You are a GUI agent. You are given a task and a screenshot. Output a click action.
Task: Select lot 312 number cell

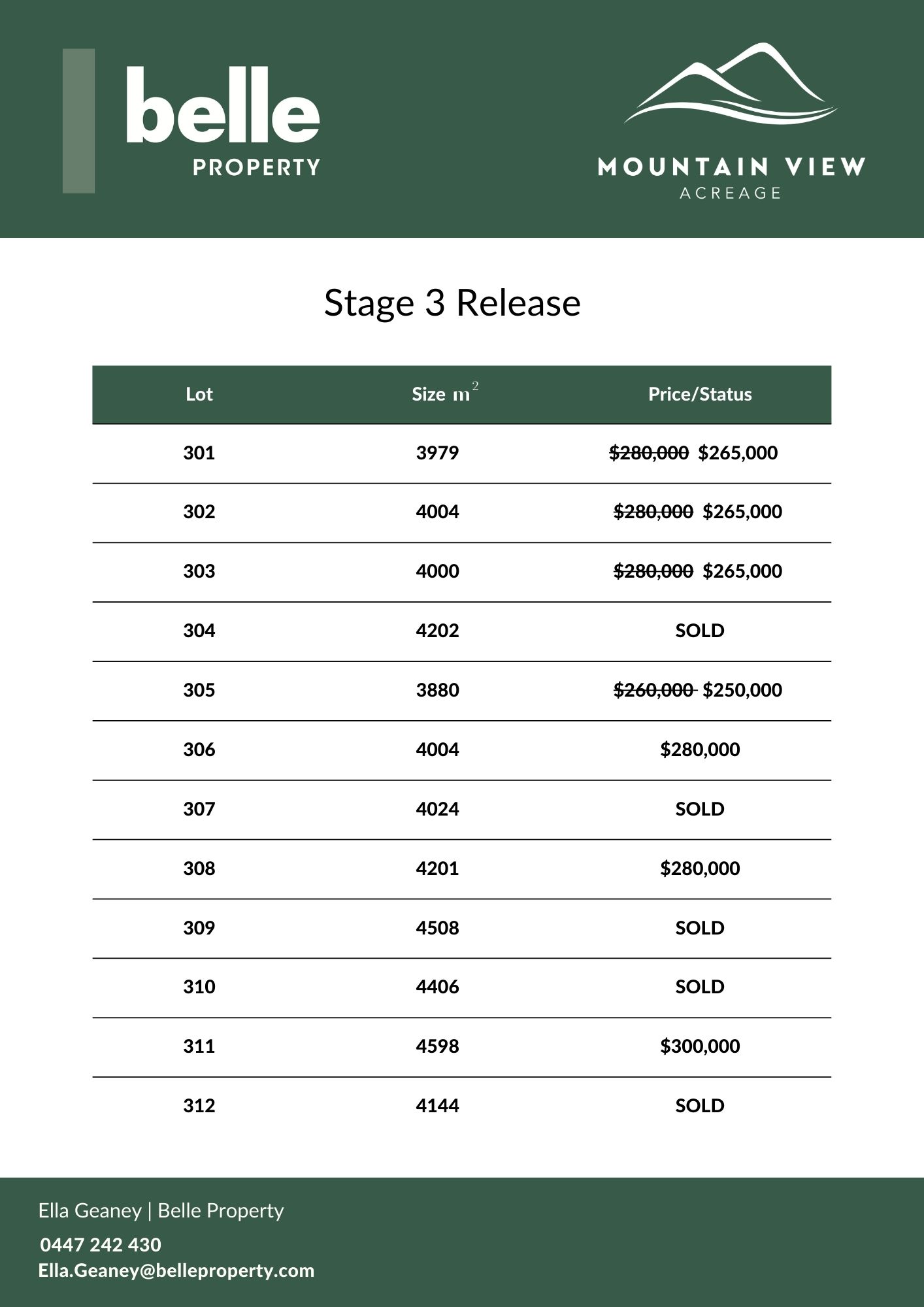pos(199,1106)
